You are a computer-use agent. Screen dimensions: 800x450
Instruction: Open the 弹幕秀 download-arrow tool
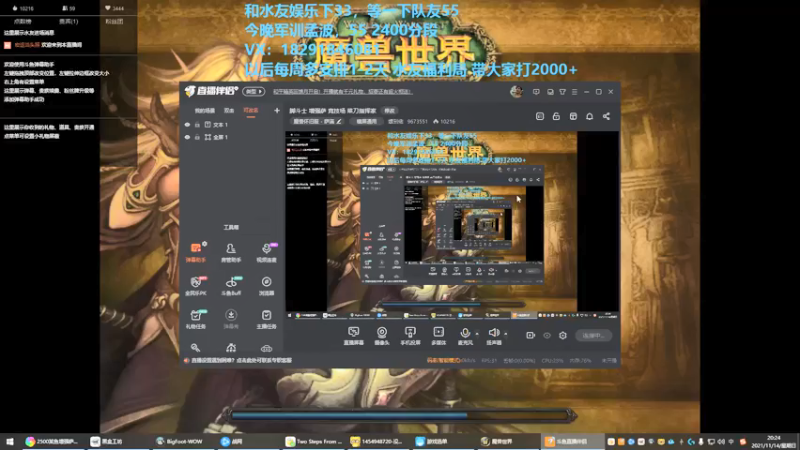tap(231, 319)
